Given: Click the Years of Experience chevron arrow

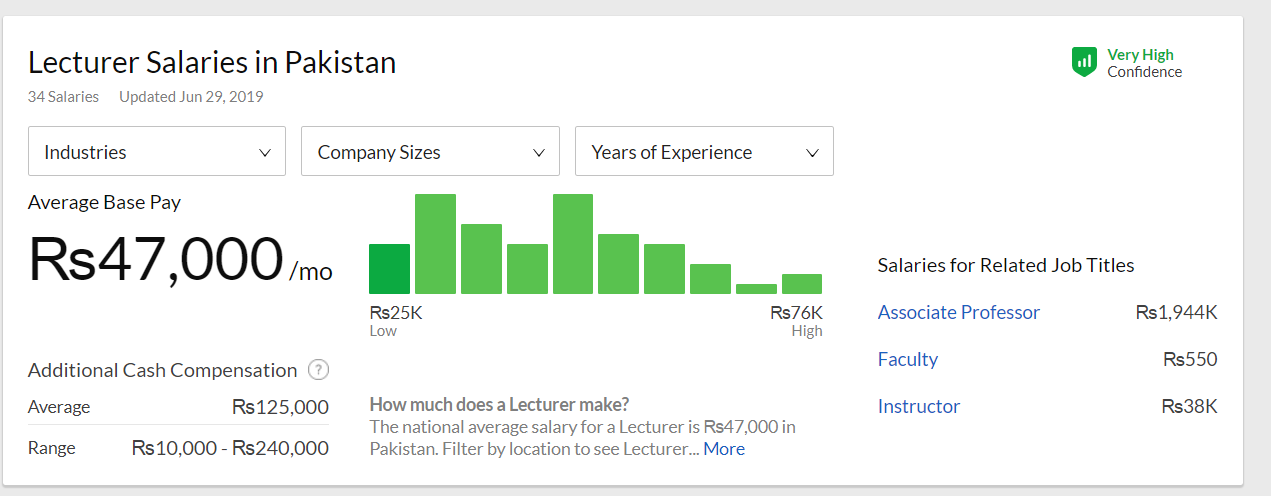Looking at the screenshot, I should 812,153.
